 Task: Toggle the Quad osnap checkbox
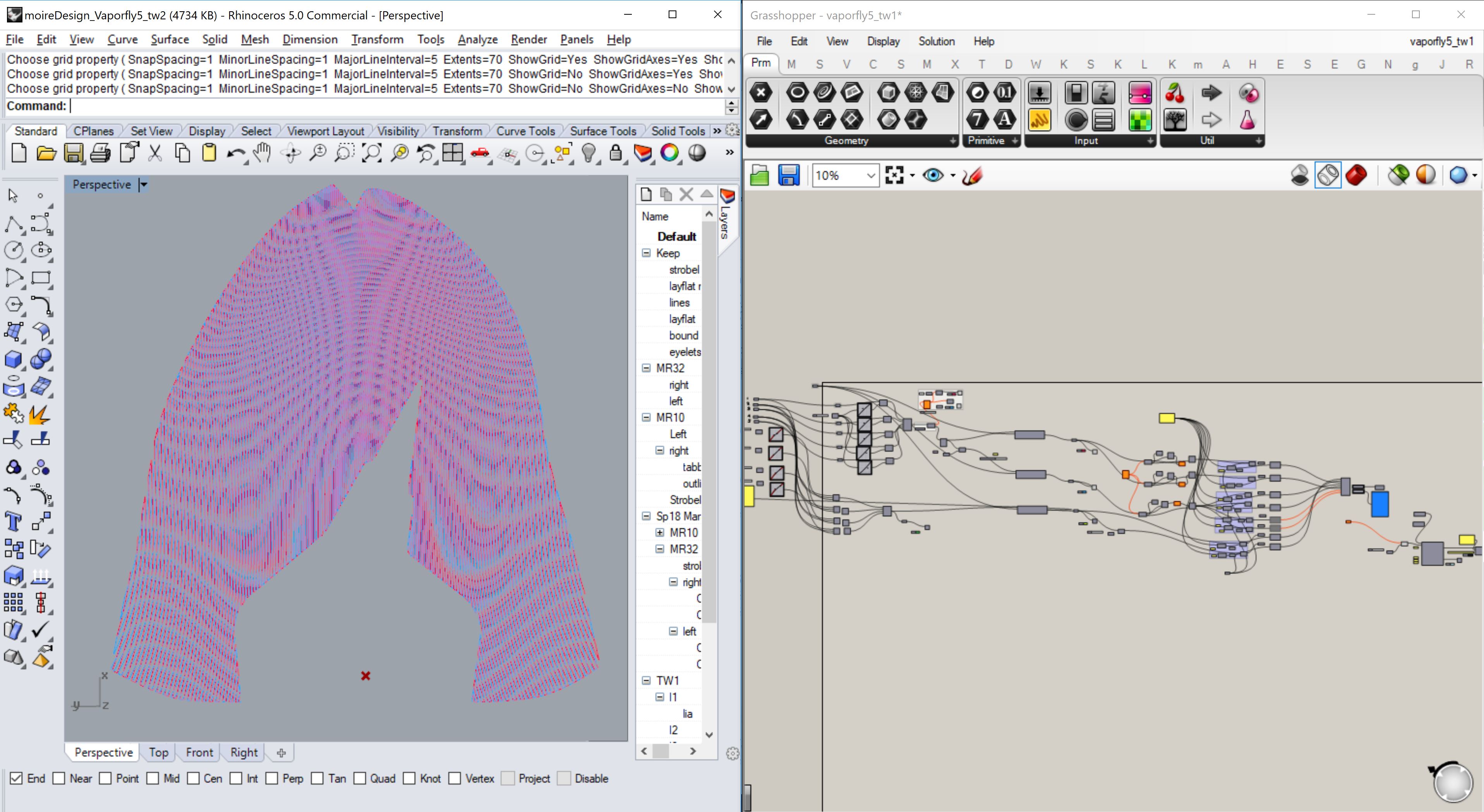[360, 779]
